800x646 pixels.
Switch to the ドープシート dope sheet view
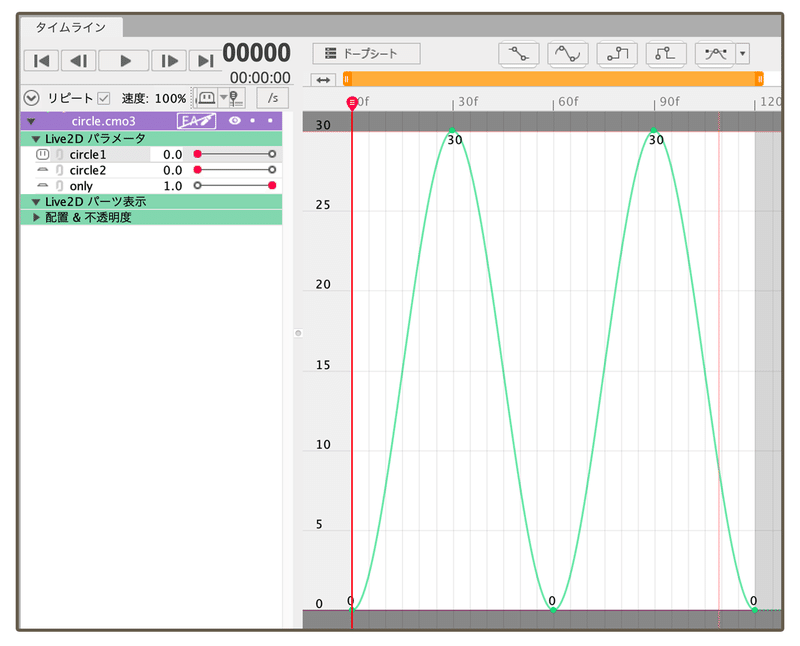pyautogui.click(x=366, y=54)
